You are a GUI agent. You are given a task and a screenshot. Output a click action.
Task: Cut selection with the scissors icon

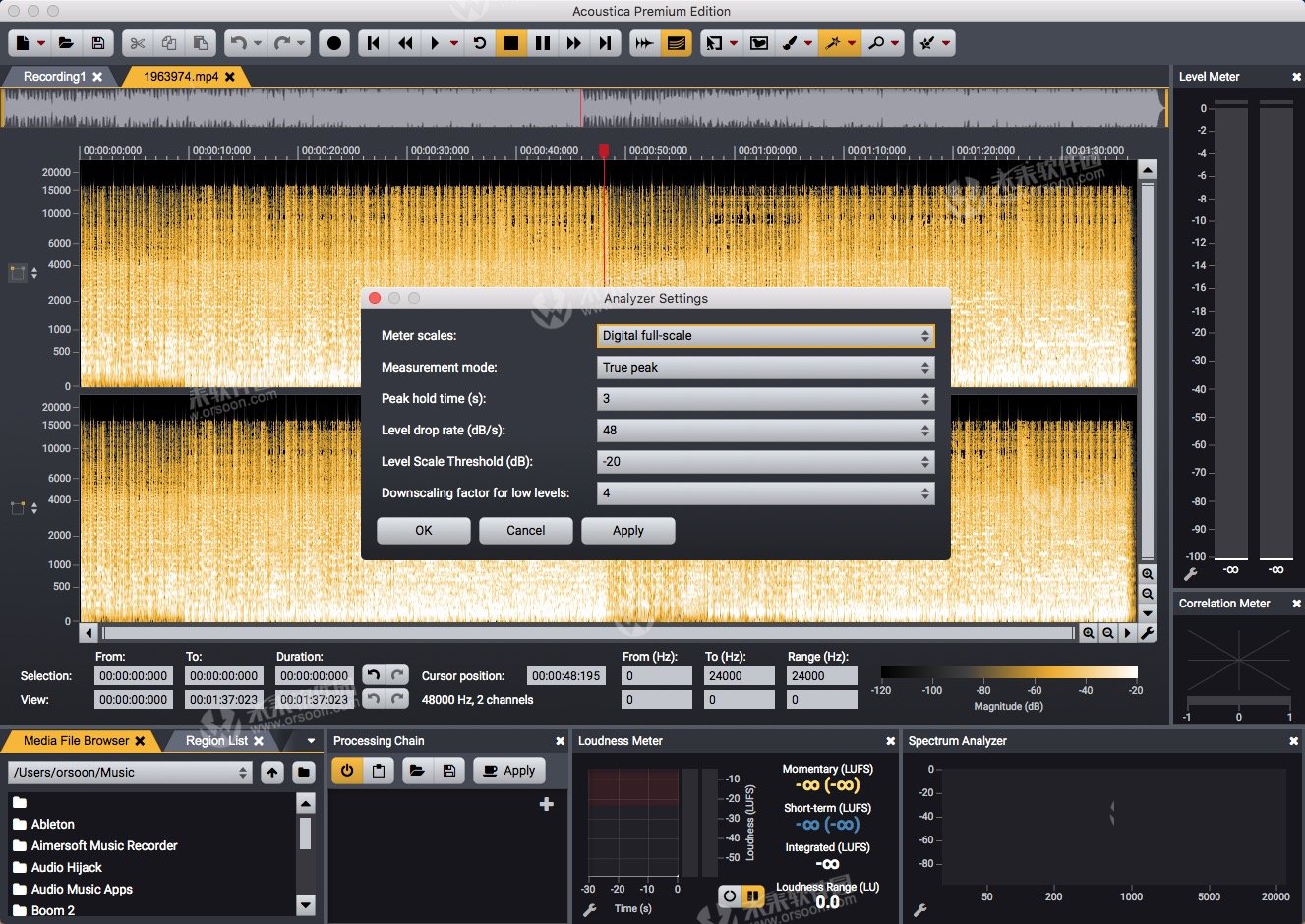click(x=138, y=43)
